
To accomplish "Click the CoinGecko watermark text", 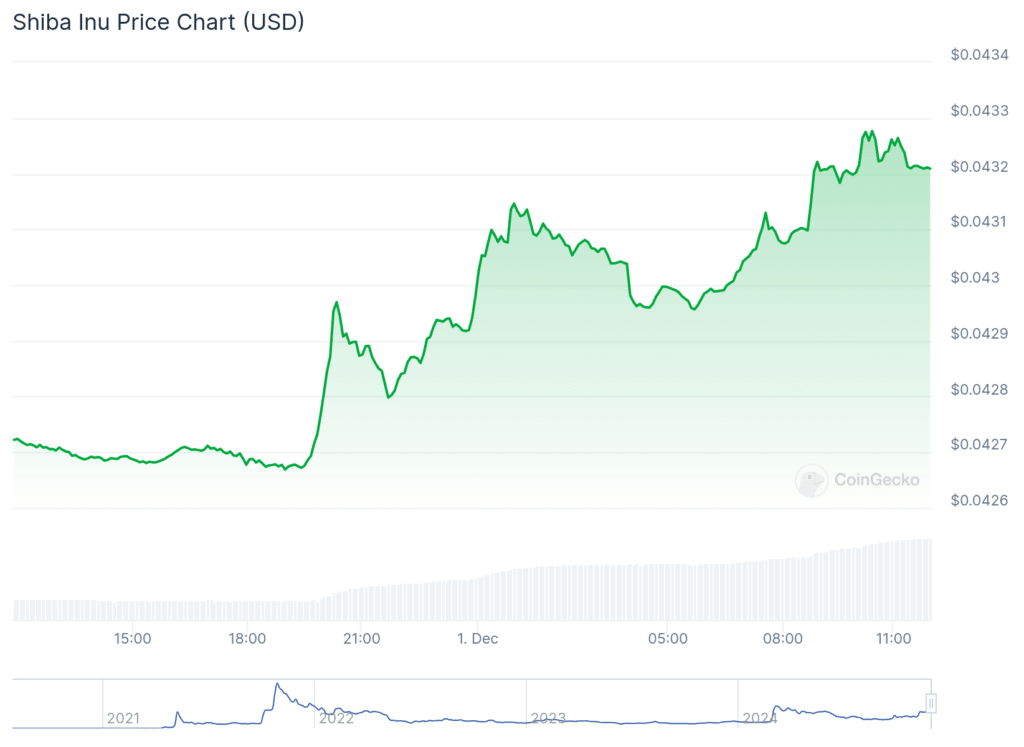I will pyautogui.click(x=876, y=480).
